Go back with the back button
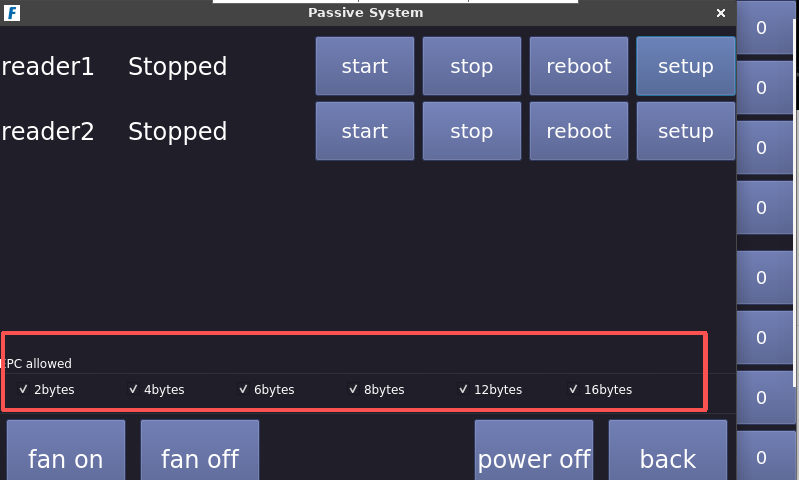 pos(667,455)
